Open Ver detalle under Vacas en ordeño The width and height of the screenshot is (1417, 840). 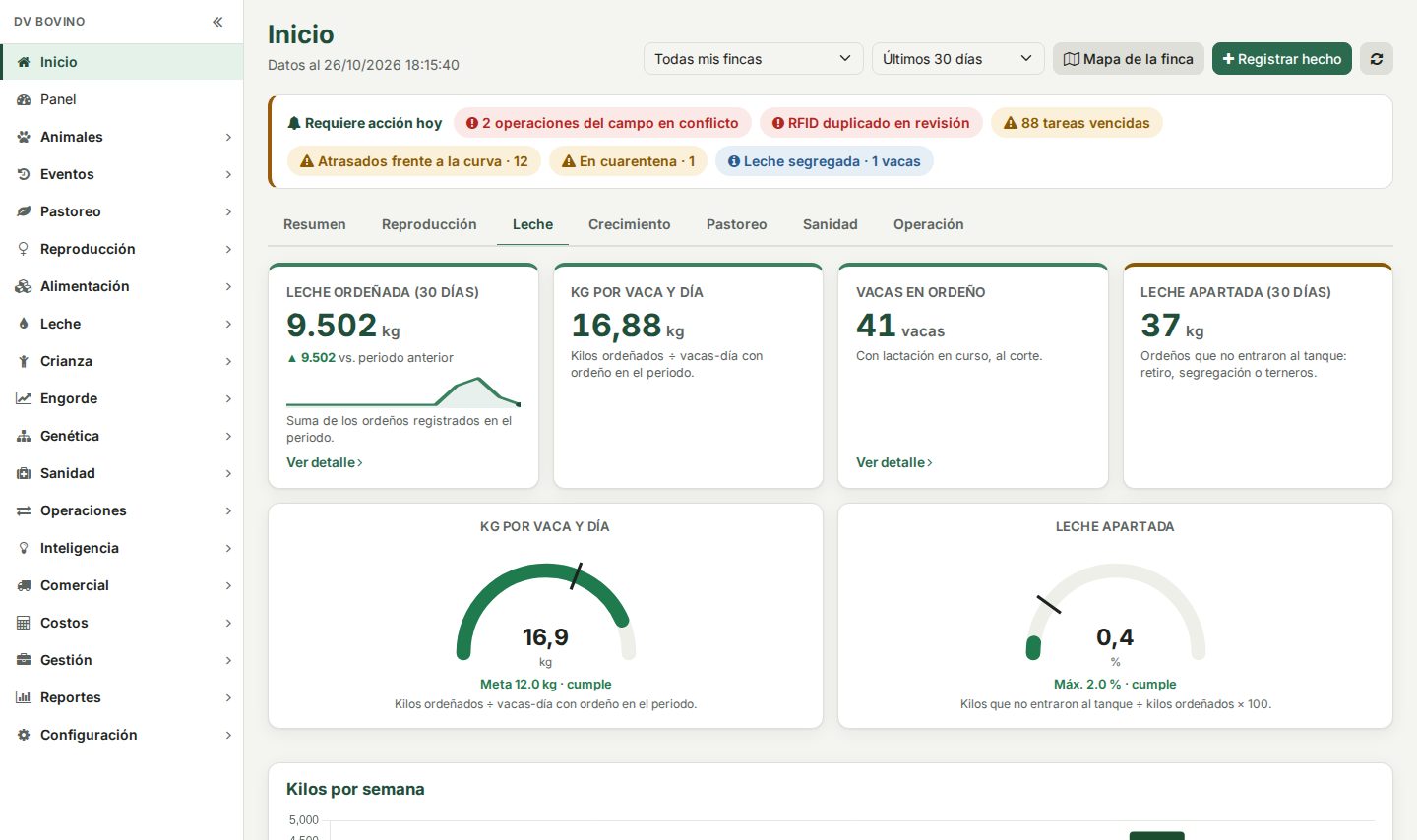[x=894, y=462]
